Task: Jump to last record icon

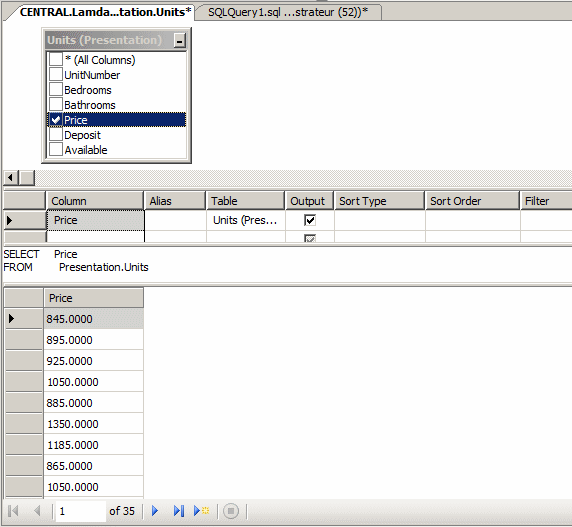Action: pos(179,511)
